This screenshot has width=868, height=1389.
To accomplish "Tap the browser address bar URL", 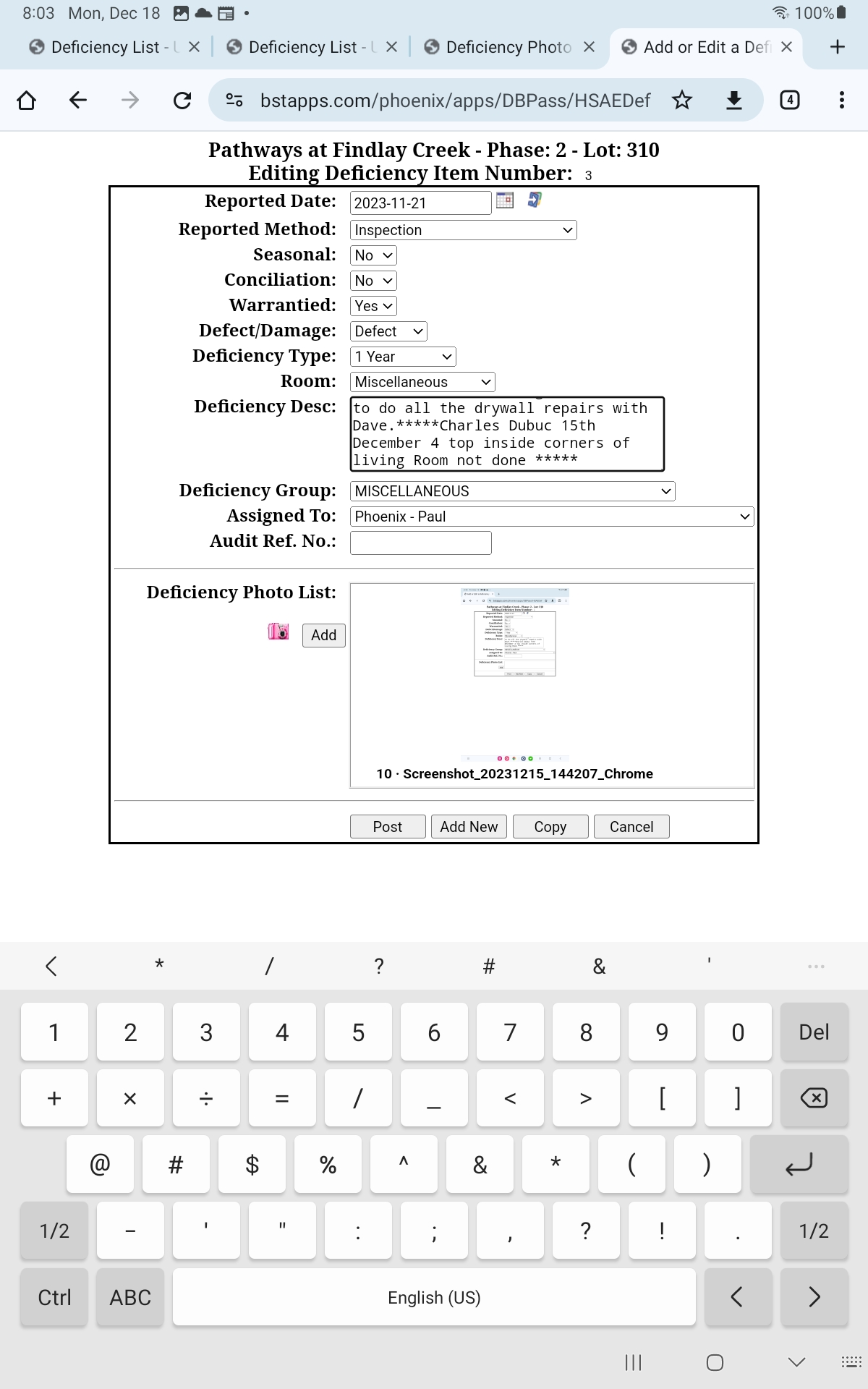I will (455, 100).
